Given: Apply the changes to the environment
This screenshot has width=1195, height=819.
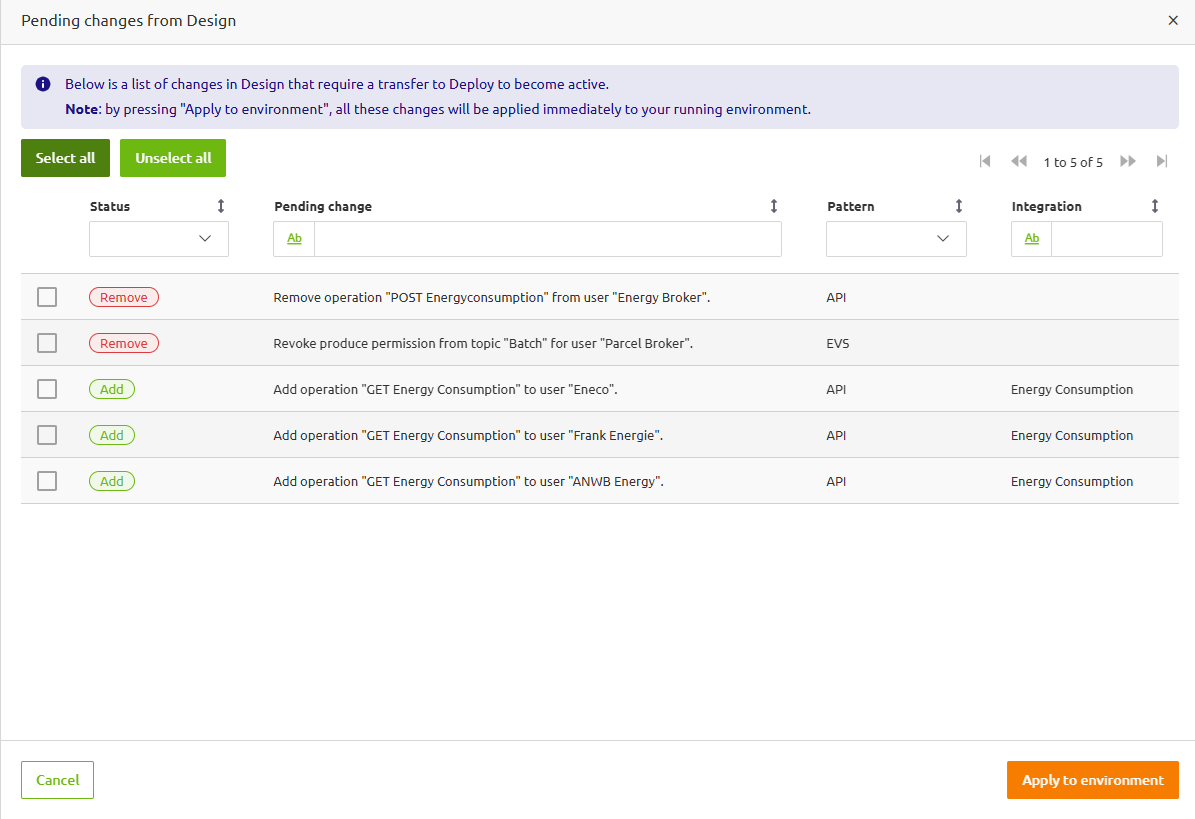Looking at the screenshot, I should click(x=1092, y=780).
